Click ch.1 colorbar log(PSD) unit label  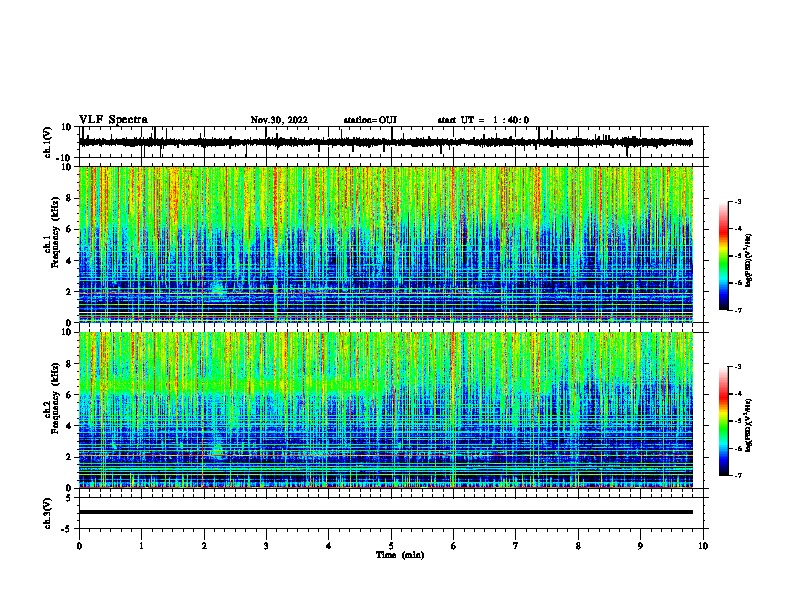pyautogui.click(x=748, y=260)
